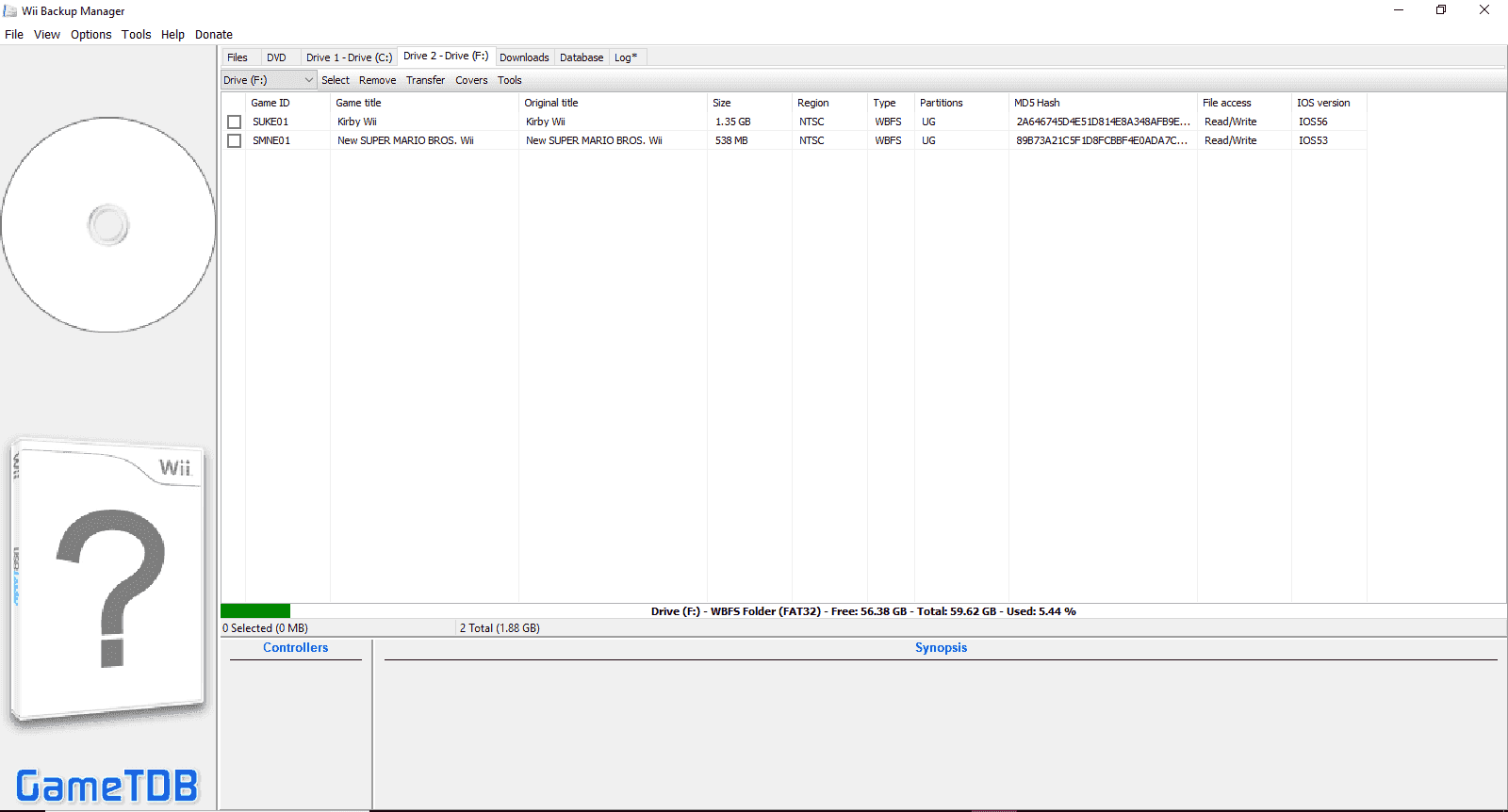Switch to the Downloads tab
The height and width of the screenshot is (812, 1508).
[524, 57]
